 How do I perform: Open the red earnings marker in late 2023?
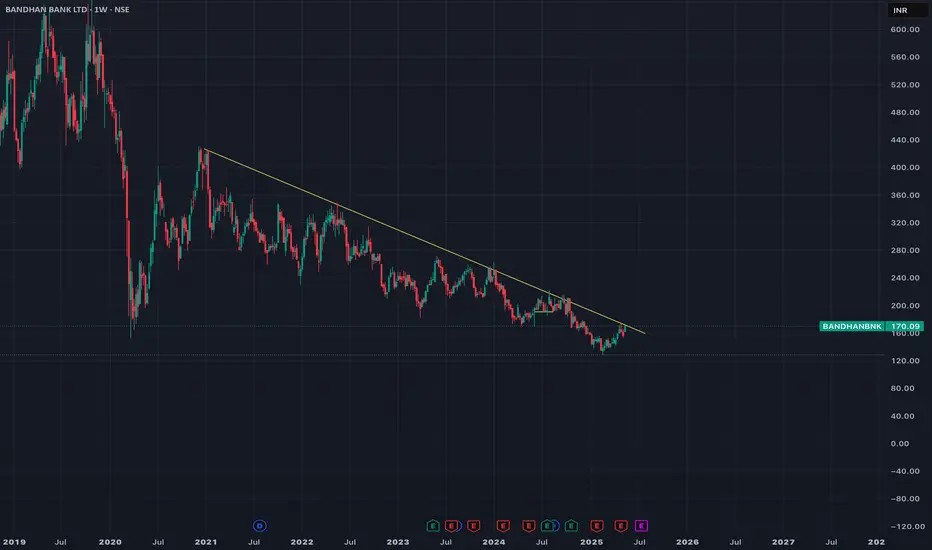[x=474, y=526]
